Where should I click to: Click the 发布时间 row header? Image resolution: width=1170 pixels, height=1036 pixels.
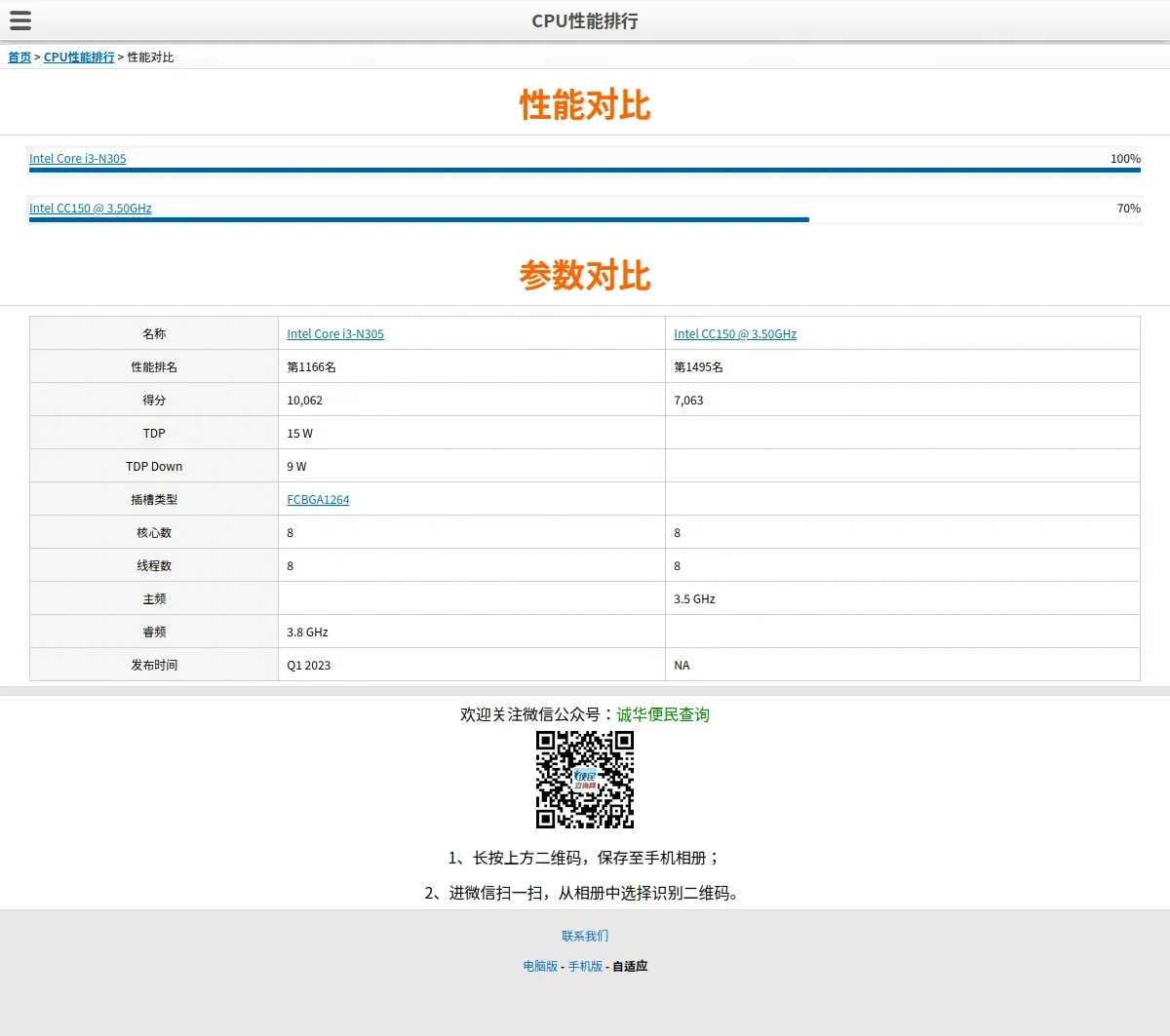pyautogui.click(x=154, y=665)
